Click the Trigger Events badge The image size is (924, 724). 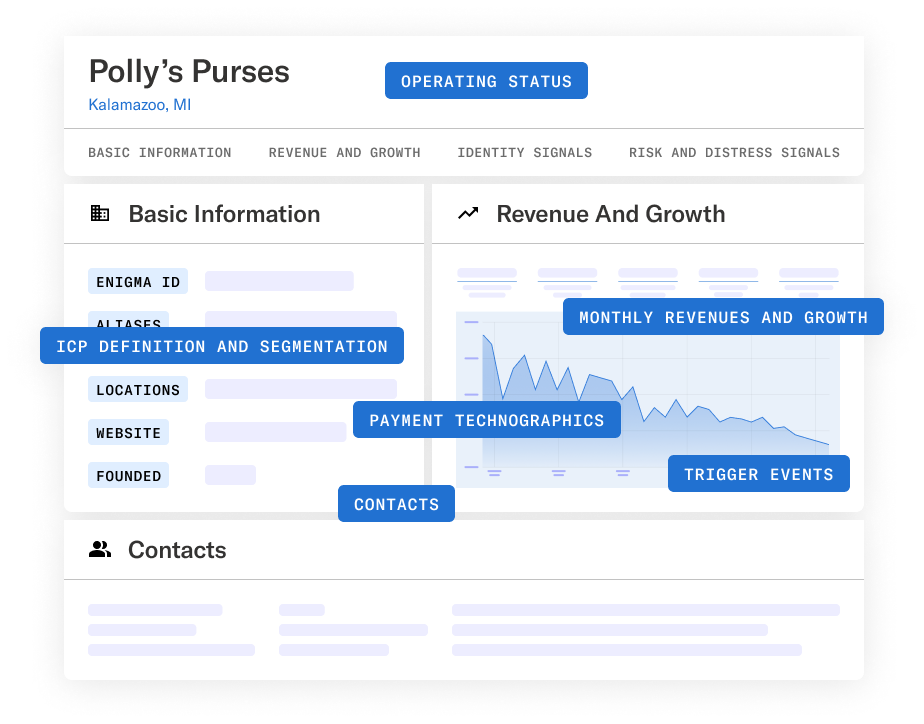point(758,474)
